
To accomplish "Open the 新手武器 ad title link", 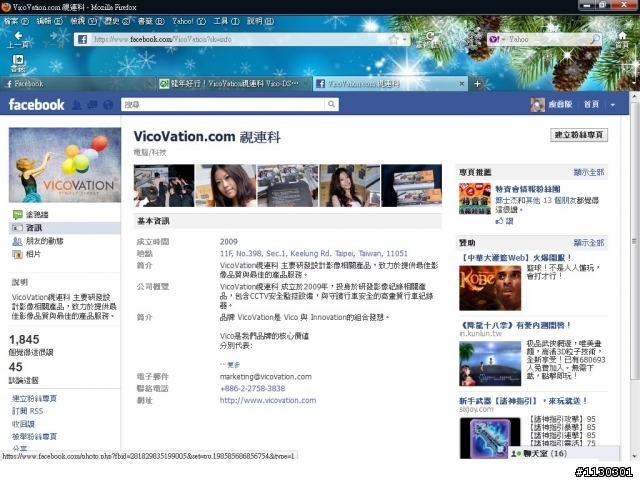I will tap(523, 401).
